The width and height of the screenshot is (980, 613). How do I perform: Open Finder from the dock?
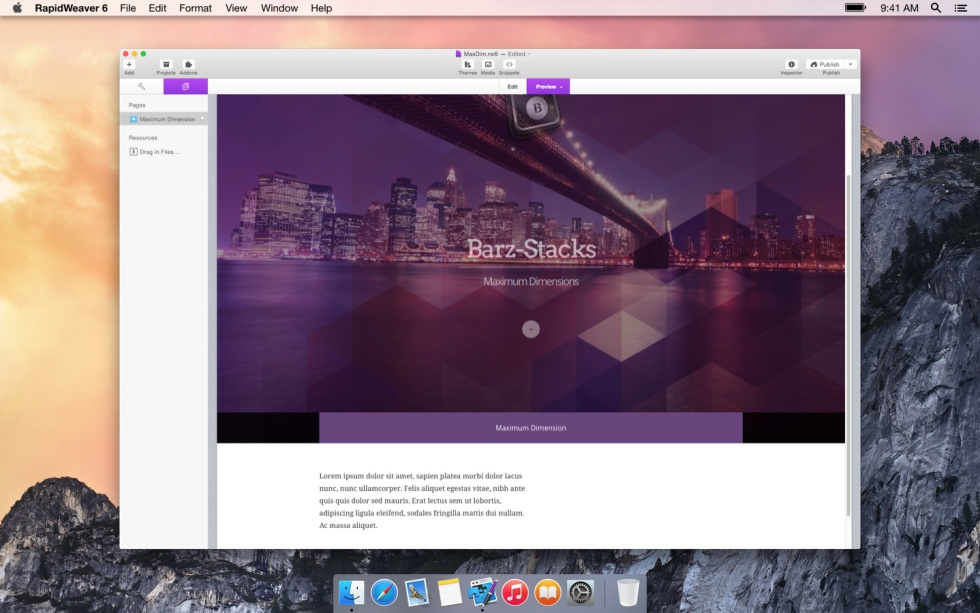(x=351, y=592)
